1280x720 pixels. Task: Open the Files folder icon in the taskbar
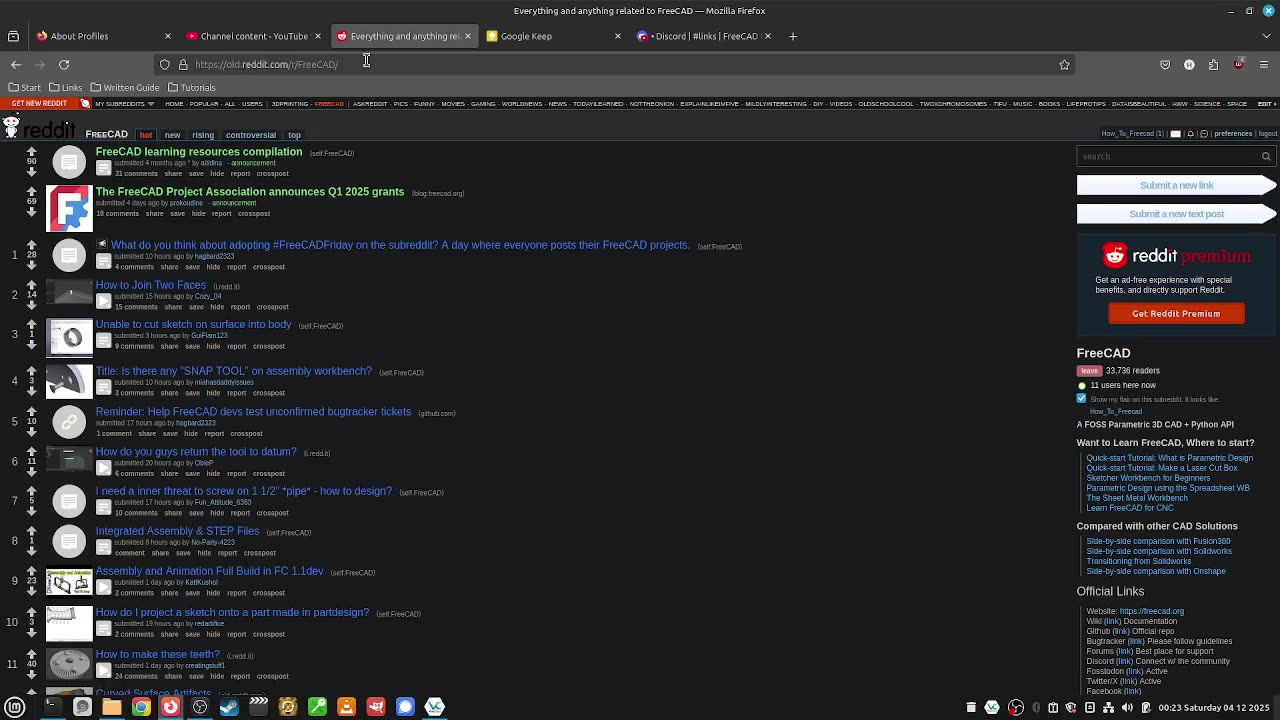pyautogui.click(x=112, y=707)
